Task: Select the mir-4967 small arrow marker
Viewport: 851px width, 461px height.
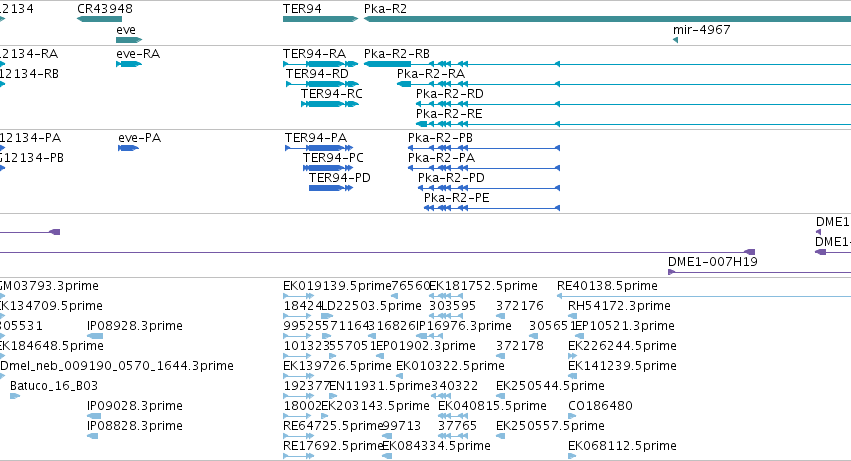Action: coord(675,40)
